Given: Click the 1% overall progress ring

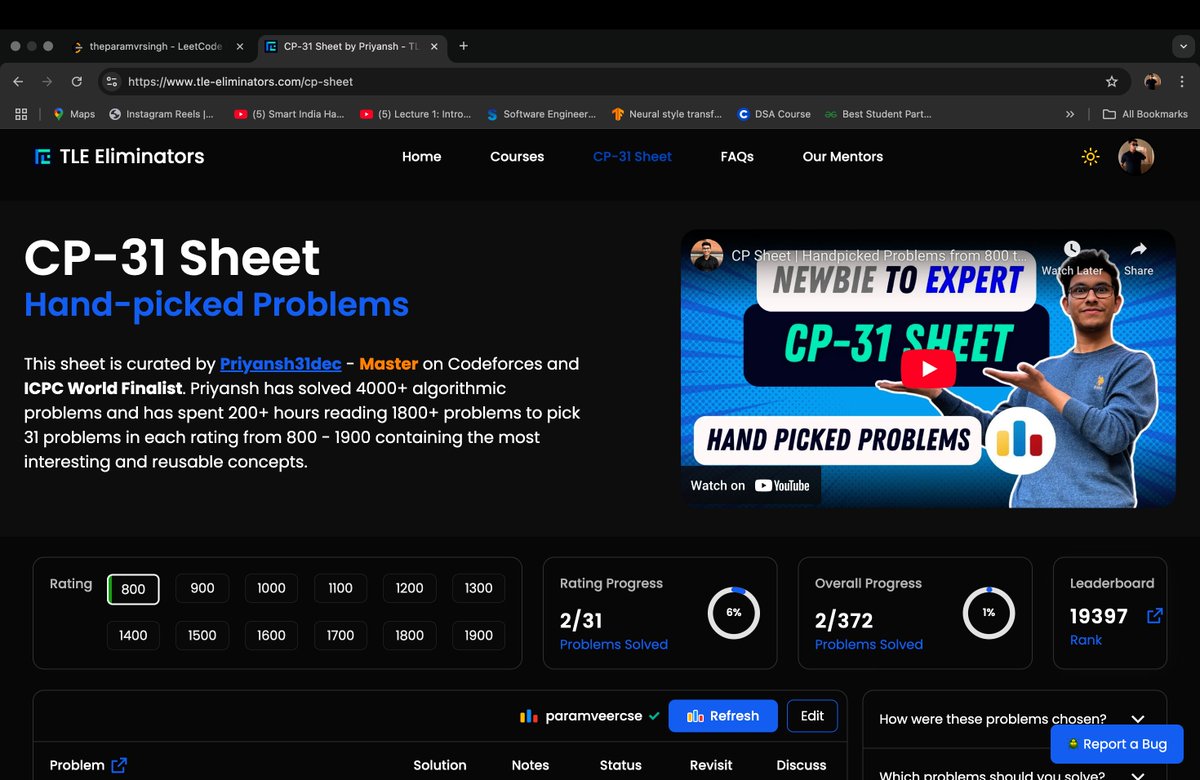Looking at the screenshot, I should (x=988, y=612).
